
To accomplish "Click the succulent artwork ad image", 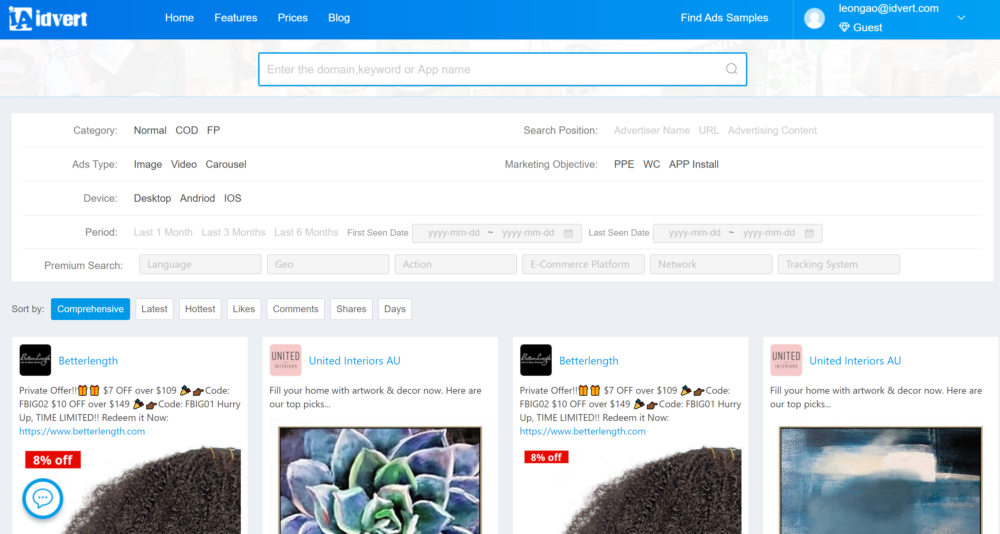I will coord(379,480).
